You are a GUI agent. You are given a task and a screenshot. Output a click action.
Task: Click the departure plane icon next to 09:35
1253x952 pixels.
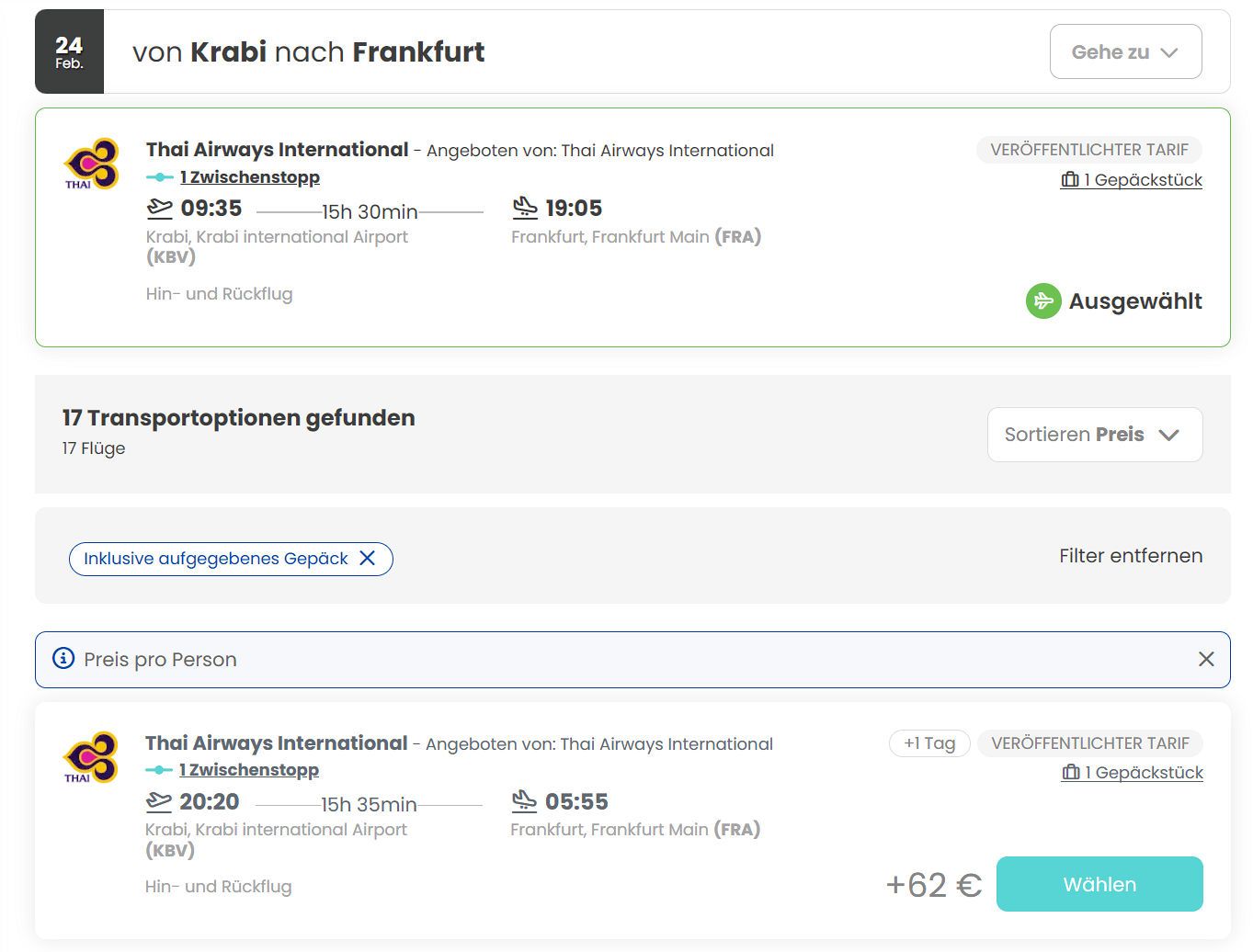pyautogui.click(x=160, y=209)
